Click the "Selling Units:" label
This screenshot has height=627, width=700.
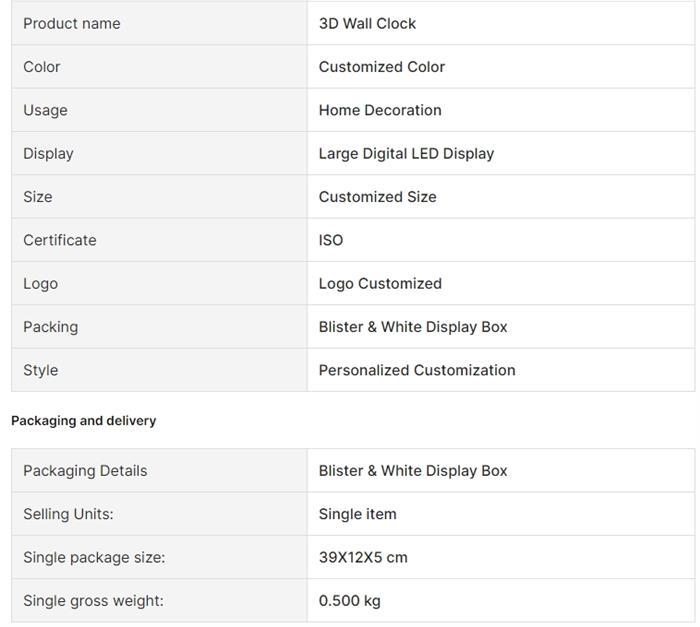[x=68, y=514]
